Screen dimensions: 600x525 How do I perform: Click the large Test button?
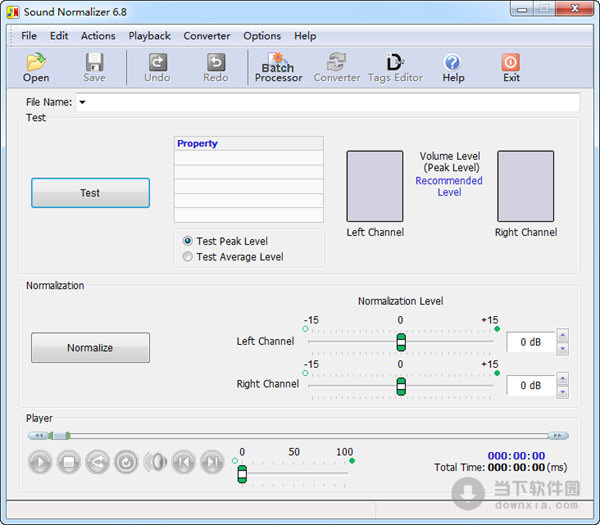(x=90, y=193)
